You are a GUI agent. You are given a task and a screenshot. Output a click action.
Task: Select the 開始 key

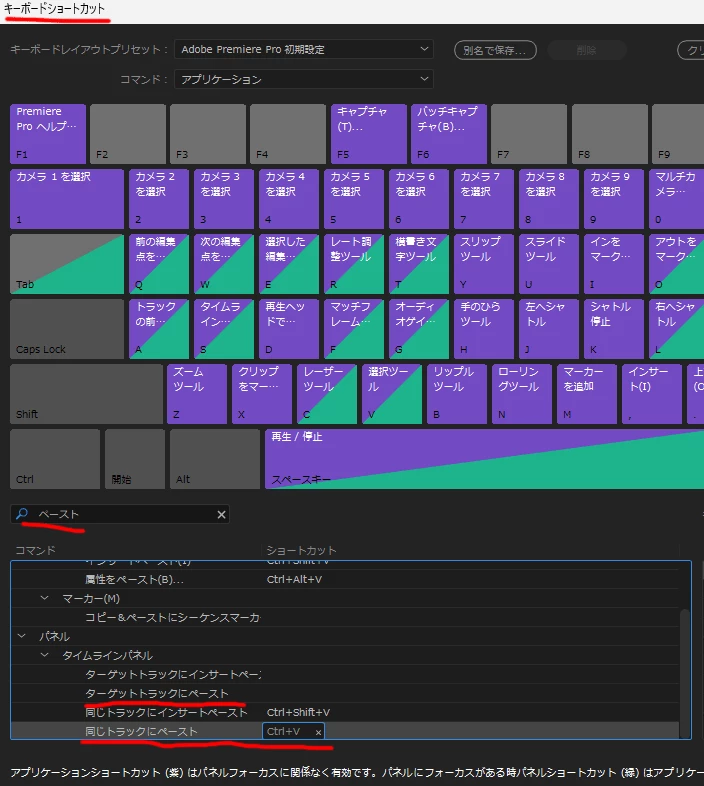point(135,459)
